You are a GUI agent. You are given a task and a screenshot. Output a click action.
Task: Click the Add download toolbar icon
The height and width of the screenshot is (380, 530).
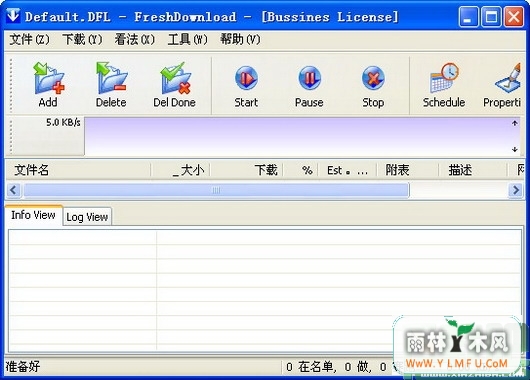point(48,78)
